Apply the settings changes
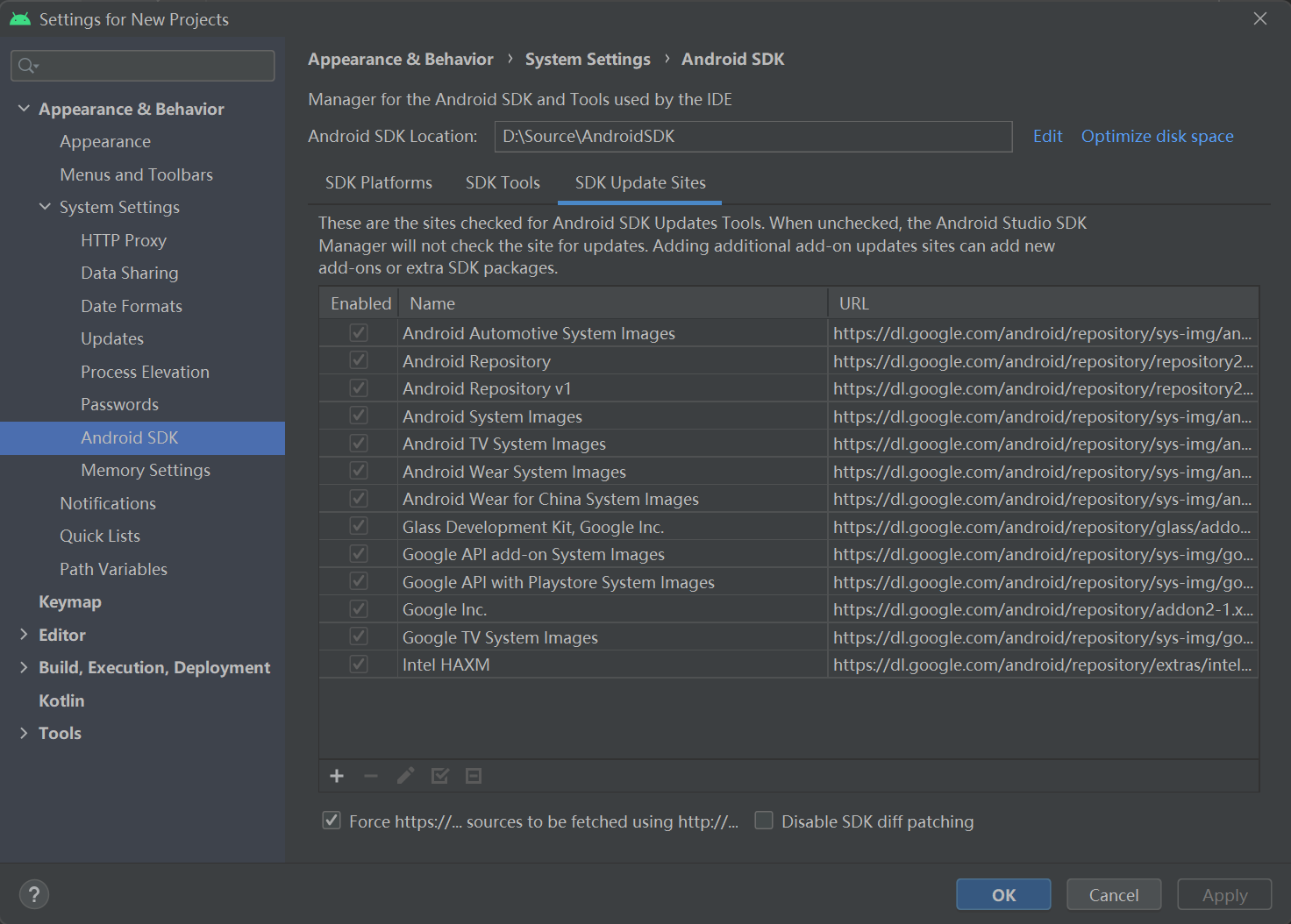 [1223, 894]
